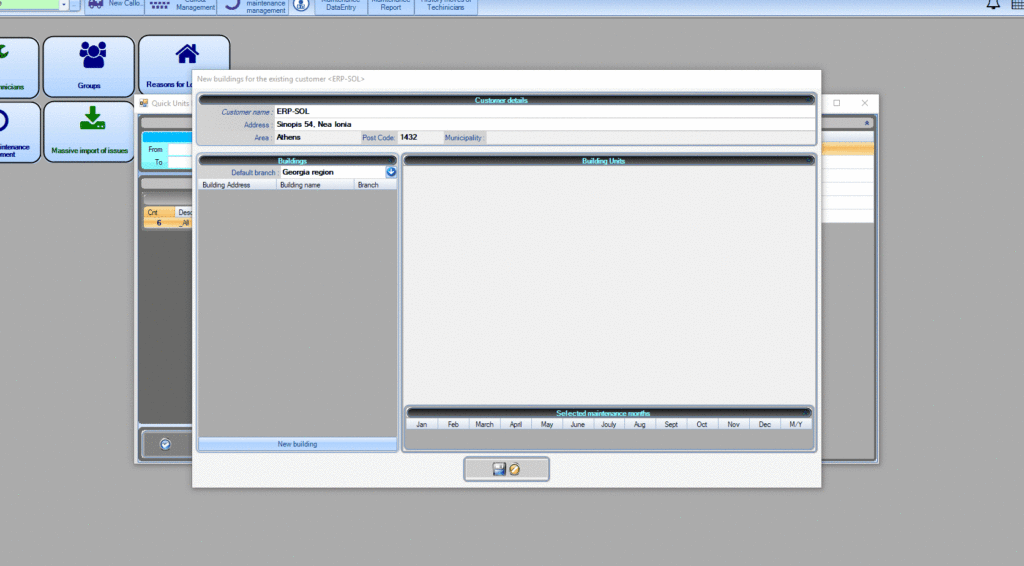This screenshot has width=1024, height=566.
Task: Open the Groups tile
Action: pos(94,67)
